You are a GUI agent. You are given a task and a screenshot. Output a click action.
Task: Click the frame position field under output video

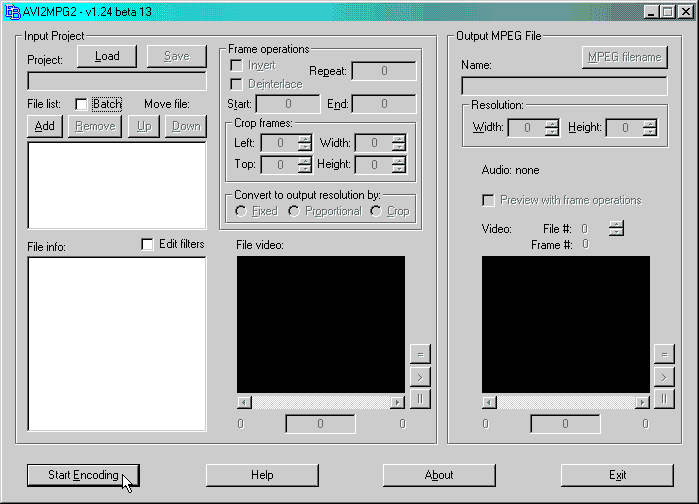pyautogui.click(x=565, y=424)
